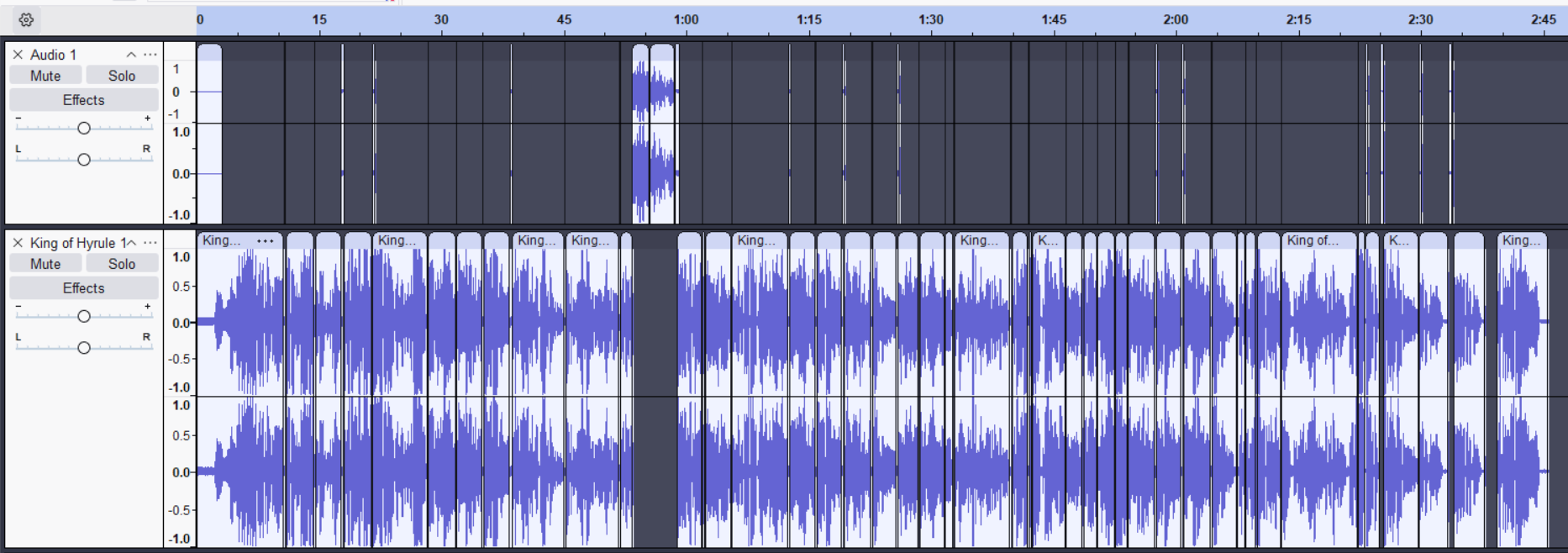Open timeline ruler settings gear
Screen dimensions: 1568x553
[26, 19]
